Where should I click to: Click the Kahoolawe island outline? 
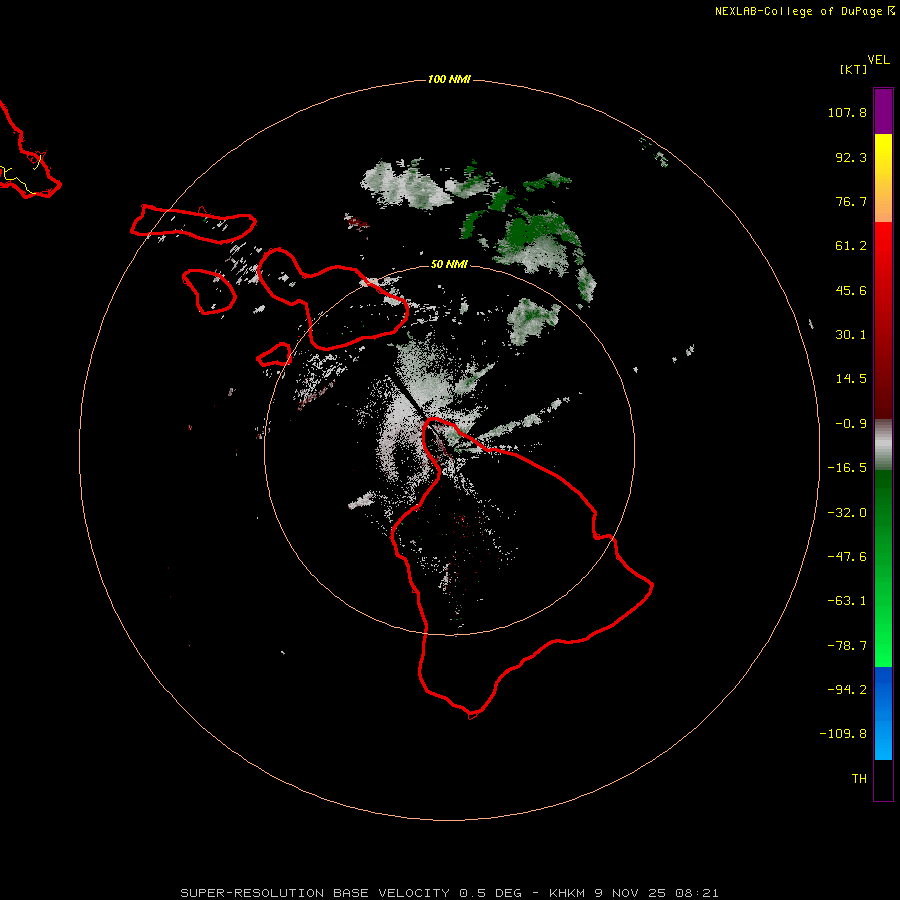click(274, 355)
